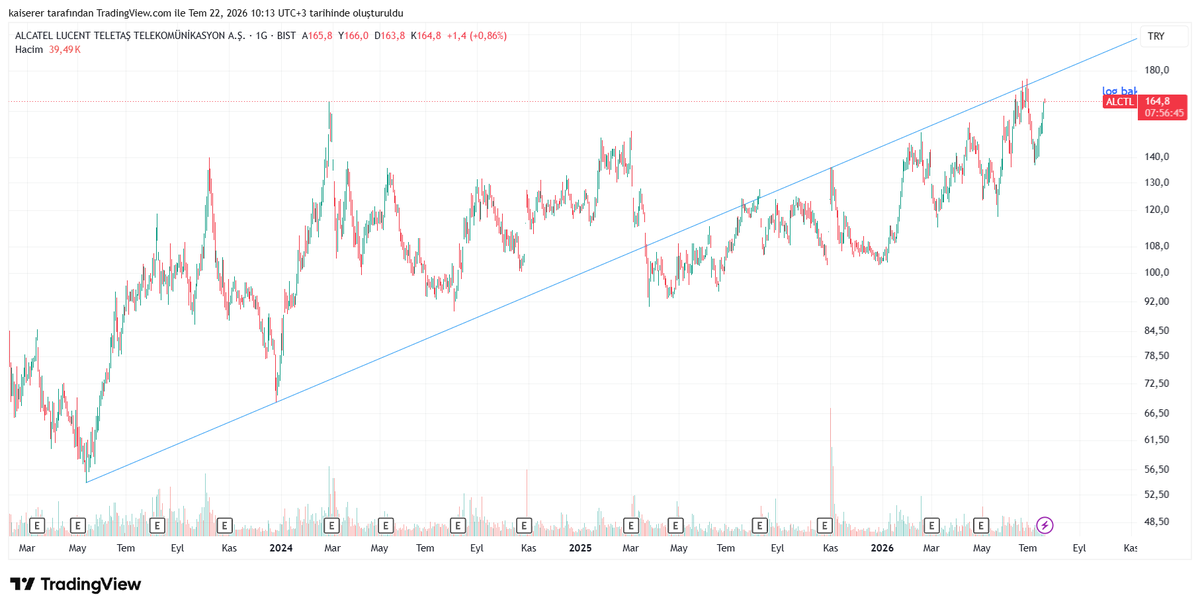Open the last earnings E marker, May 2026

pos(982,524)
